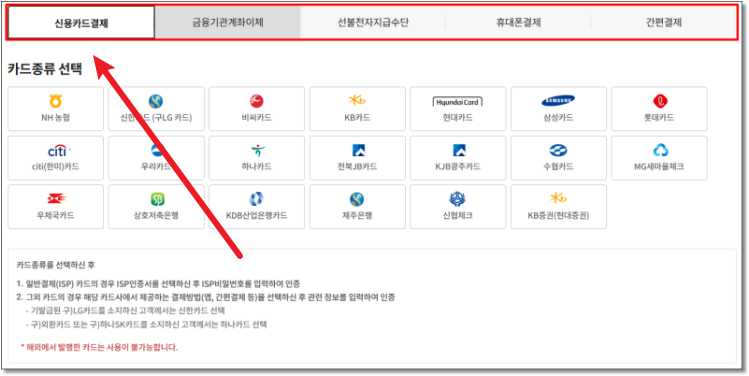Image resolution: width=749 pixels, height=376 pixels.
Task: Click the KDB산업은행카드 logo icon
Action: coord(257,199)
